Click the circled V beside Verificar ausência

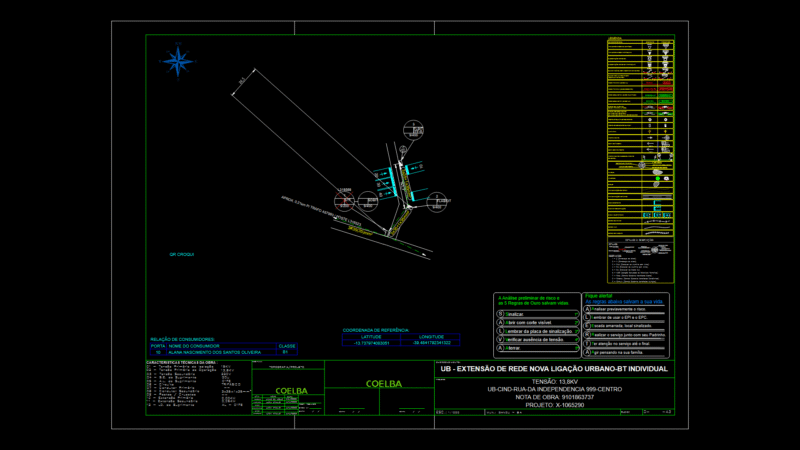point(501,339)
